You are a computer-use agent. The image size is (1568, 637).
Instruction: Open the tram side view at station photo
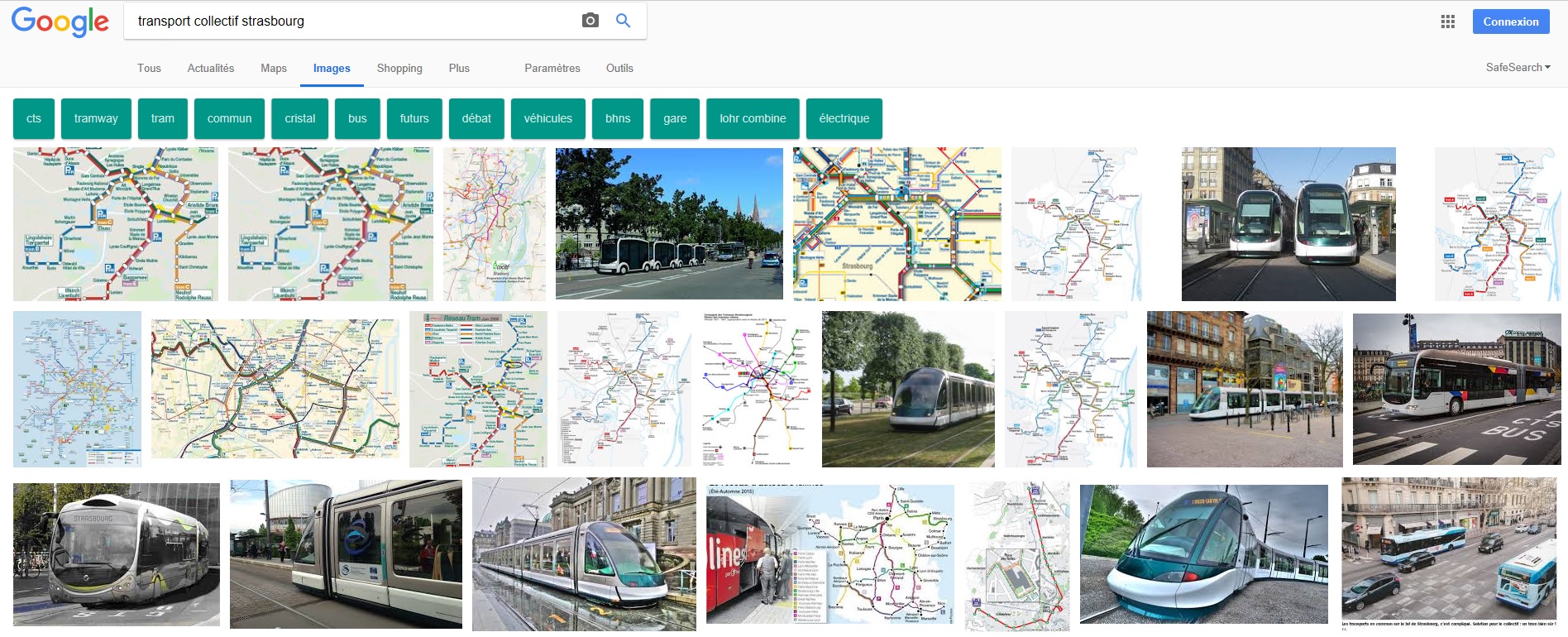tap(346, 554)
